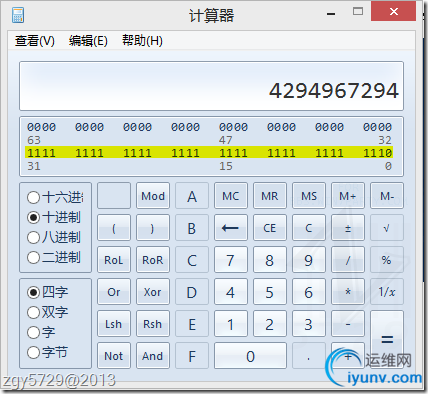Click the digit 7 key
The width and height of the screenshot is (428, 394).
231,260
